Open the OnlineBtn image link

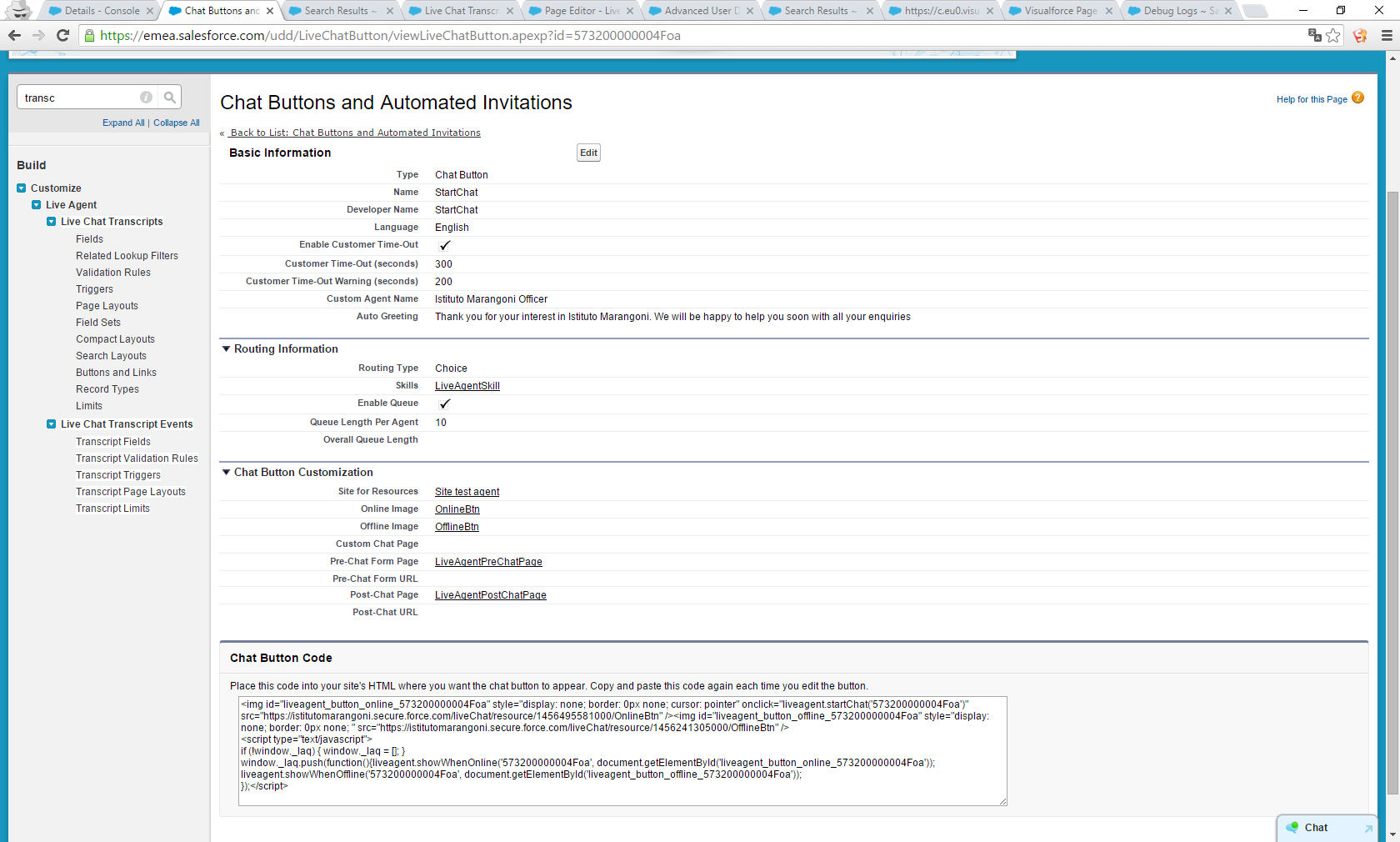(457, 509)
